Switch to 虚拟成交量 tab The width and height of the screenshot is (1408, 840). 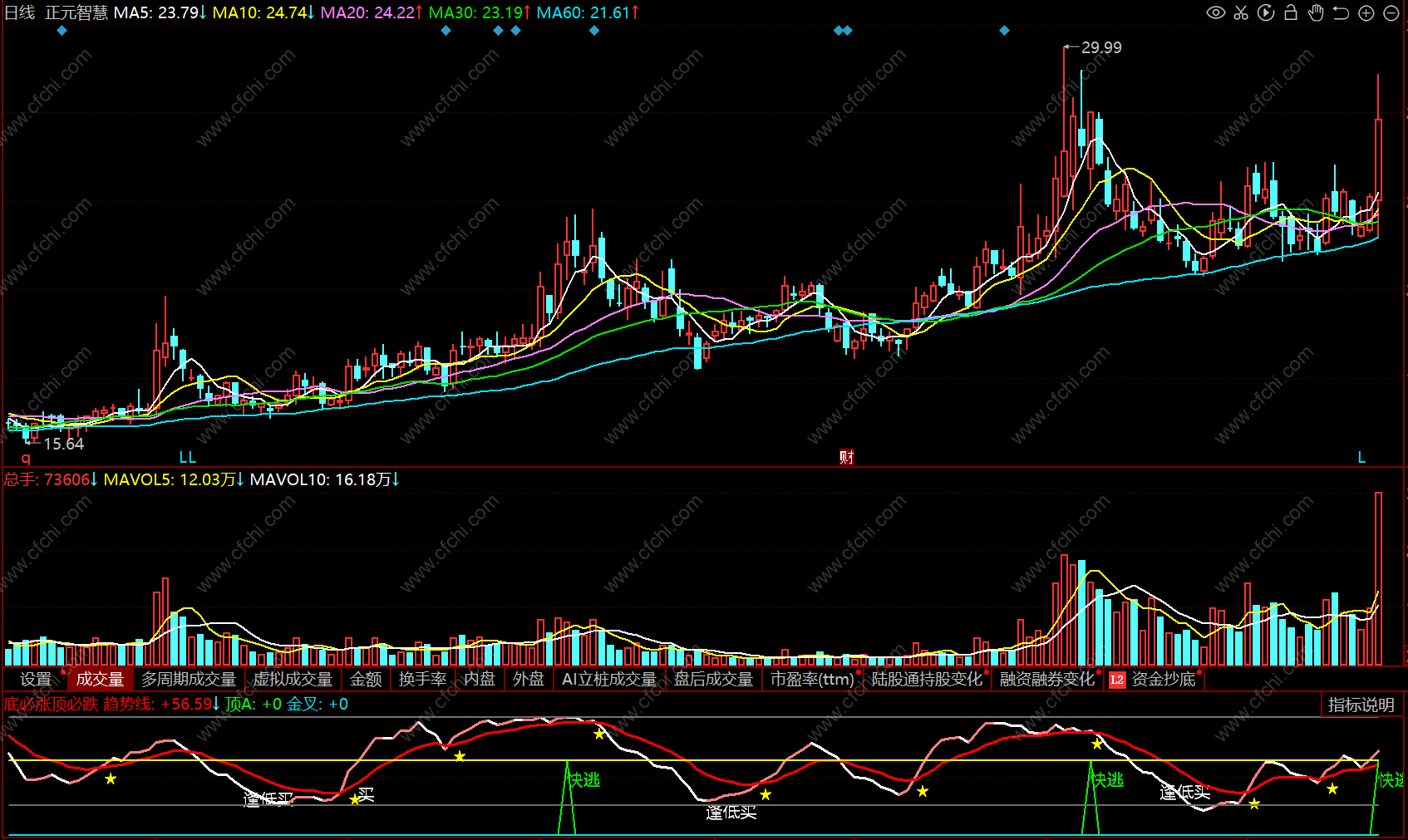click(x=293, y=679)
